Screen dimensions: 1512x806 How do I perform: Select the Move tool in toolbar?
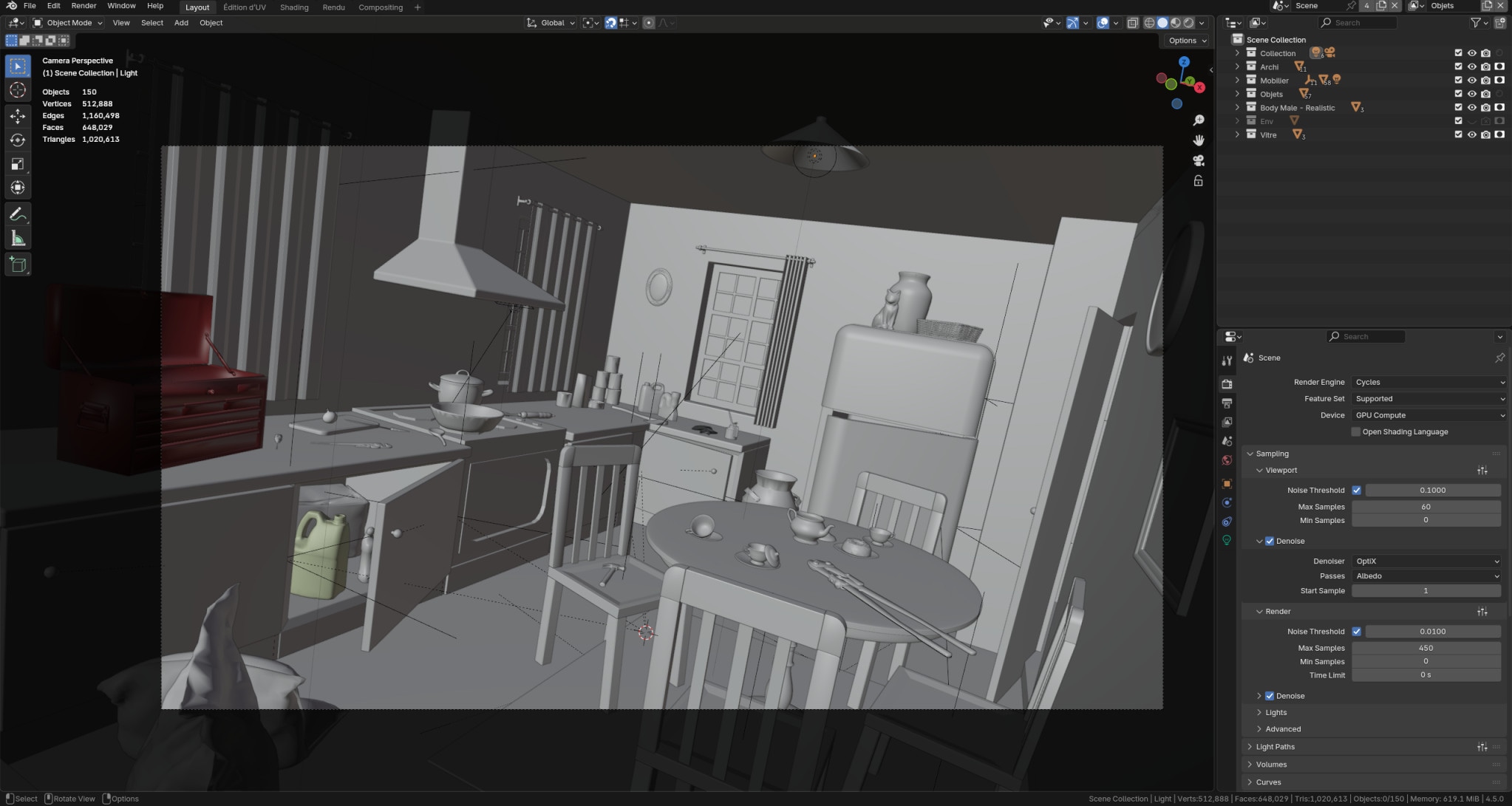18,116
